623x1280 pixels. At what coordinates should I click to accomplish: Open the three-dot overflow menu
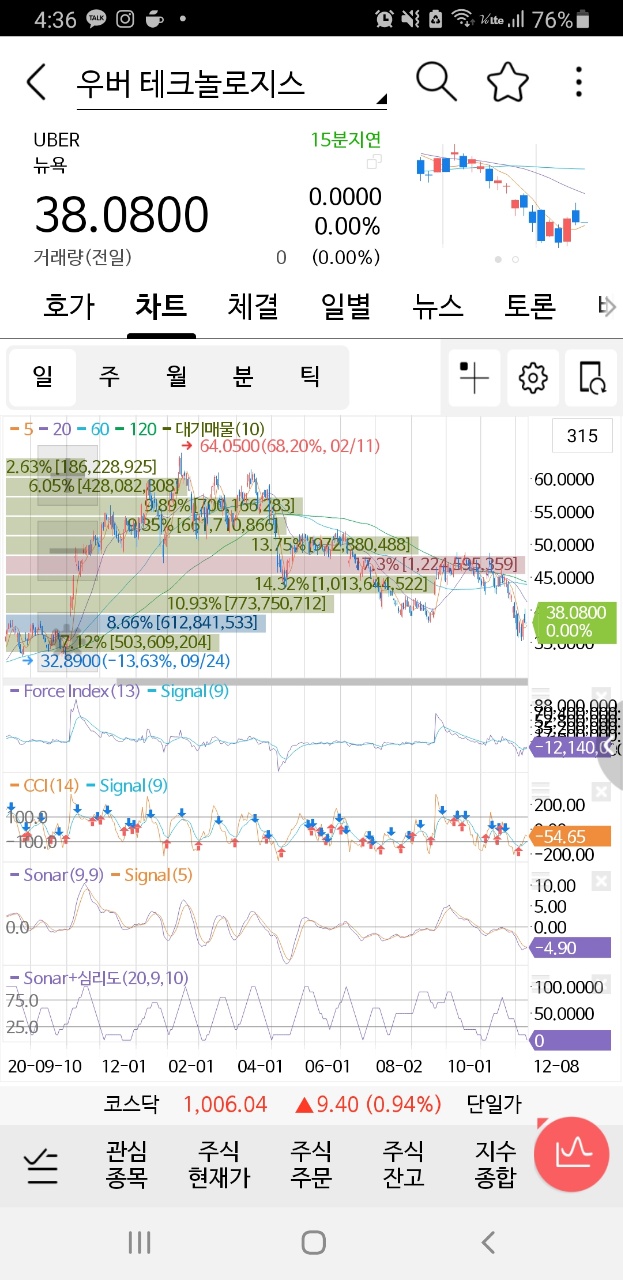click(580, 82)
